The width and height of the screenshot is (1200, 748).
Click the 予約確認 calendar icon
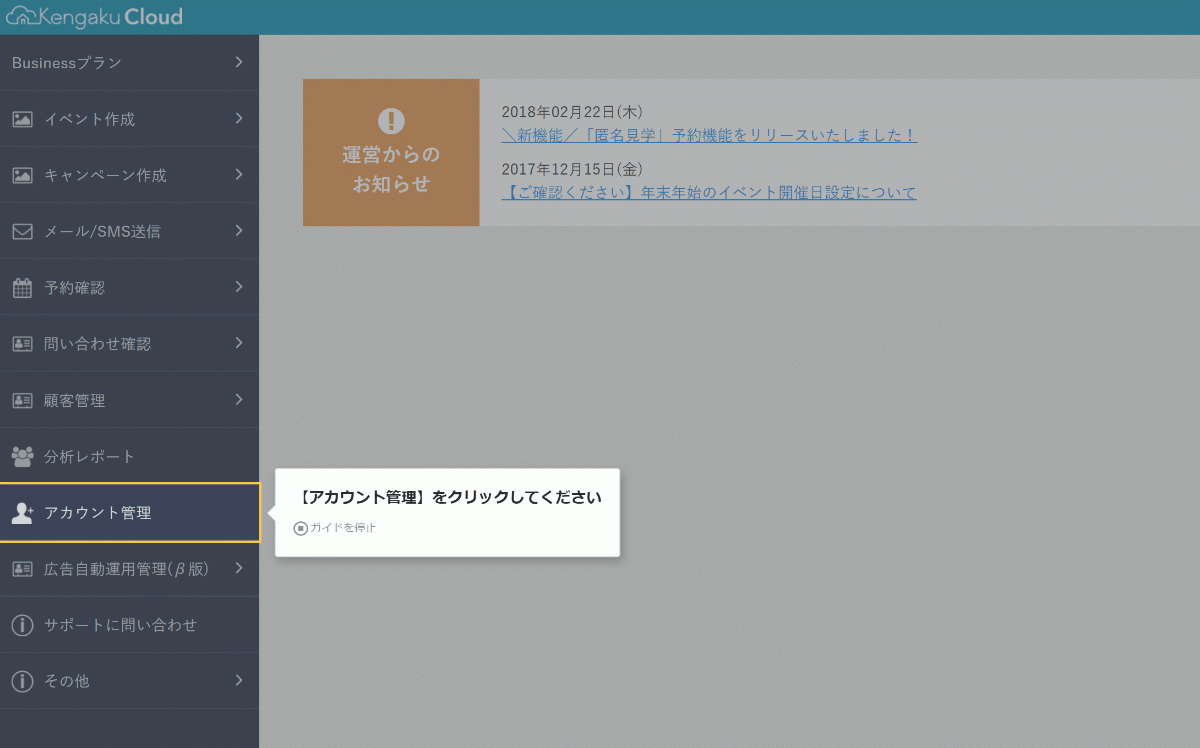click(x=20, y=287)
